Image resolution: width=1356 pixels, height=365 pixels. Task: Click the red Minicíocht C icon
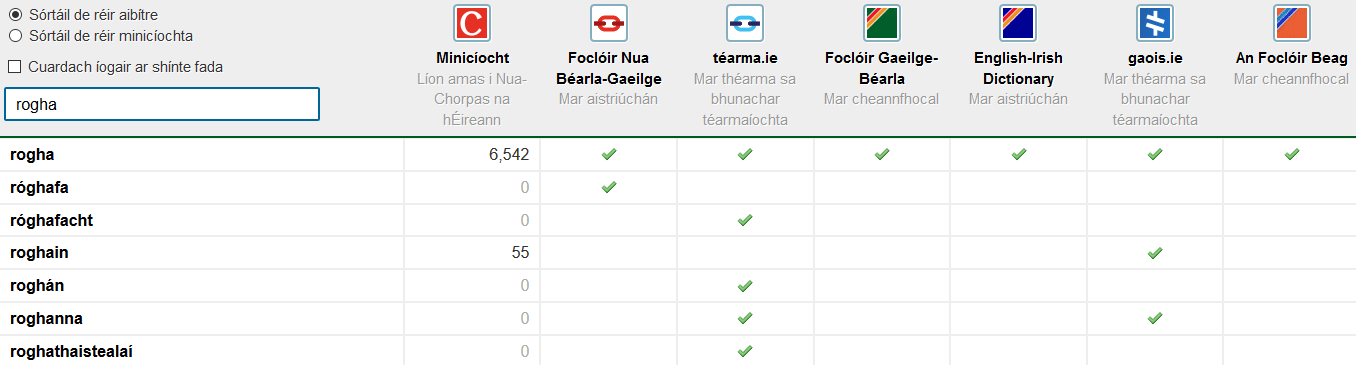(x=472, y=23)
